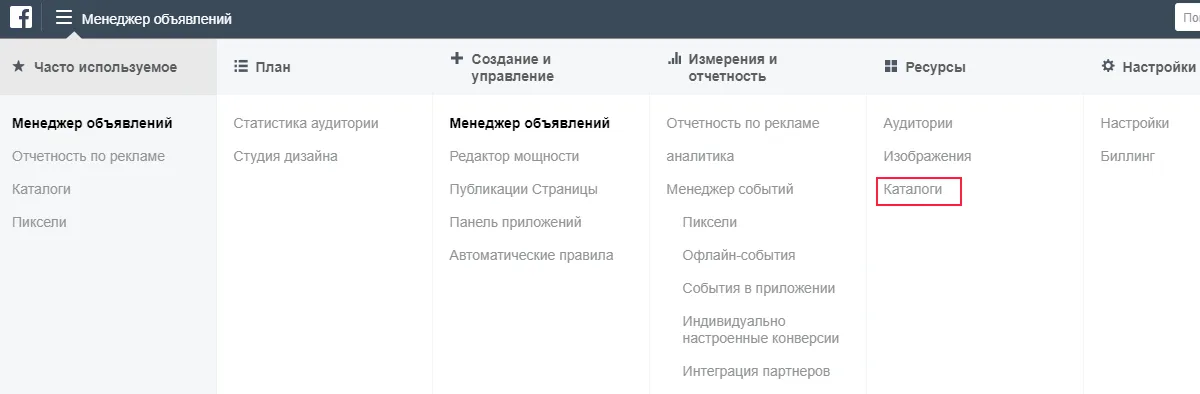Click the star icon beside Часто используемое
This screenshot has height=394, width=1200.
point(18,67)
